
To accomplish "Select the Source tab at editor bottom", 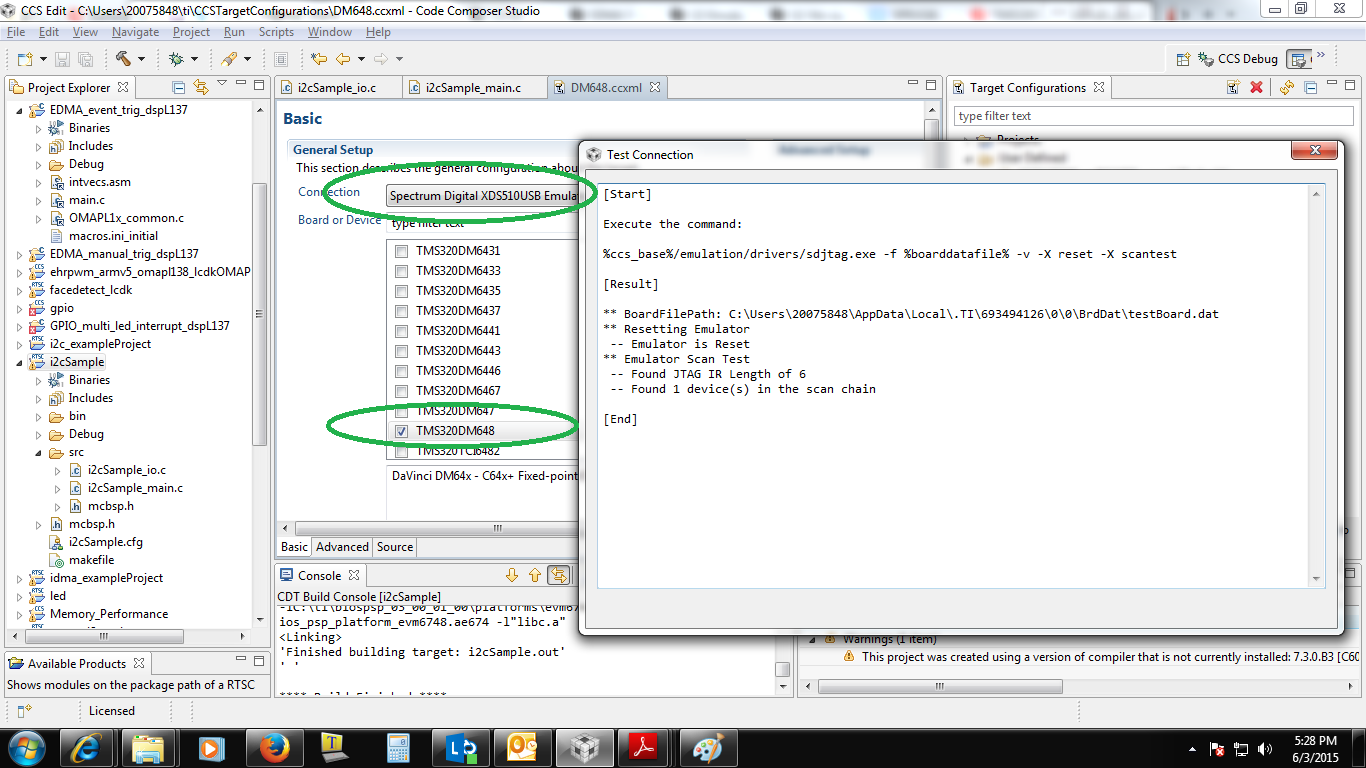I will point(394,547).
